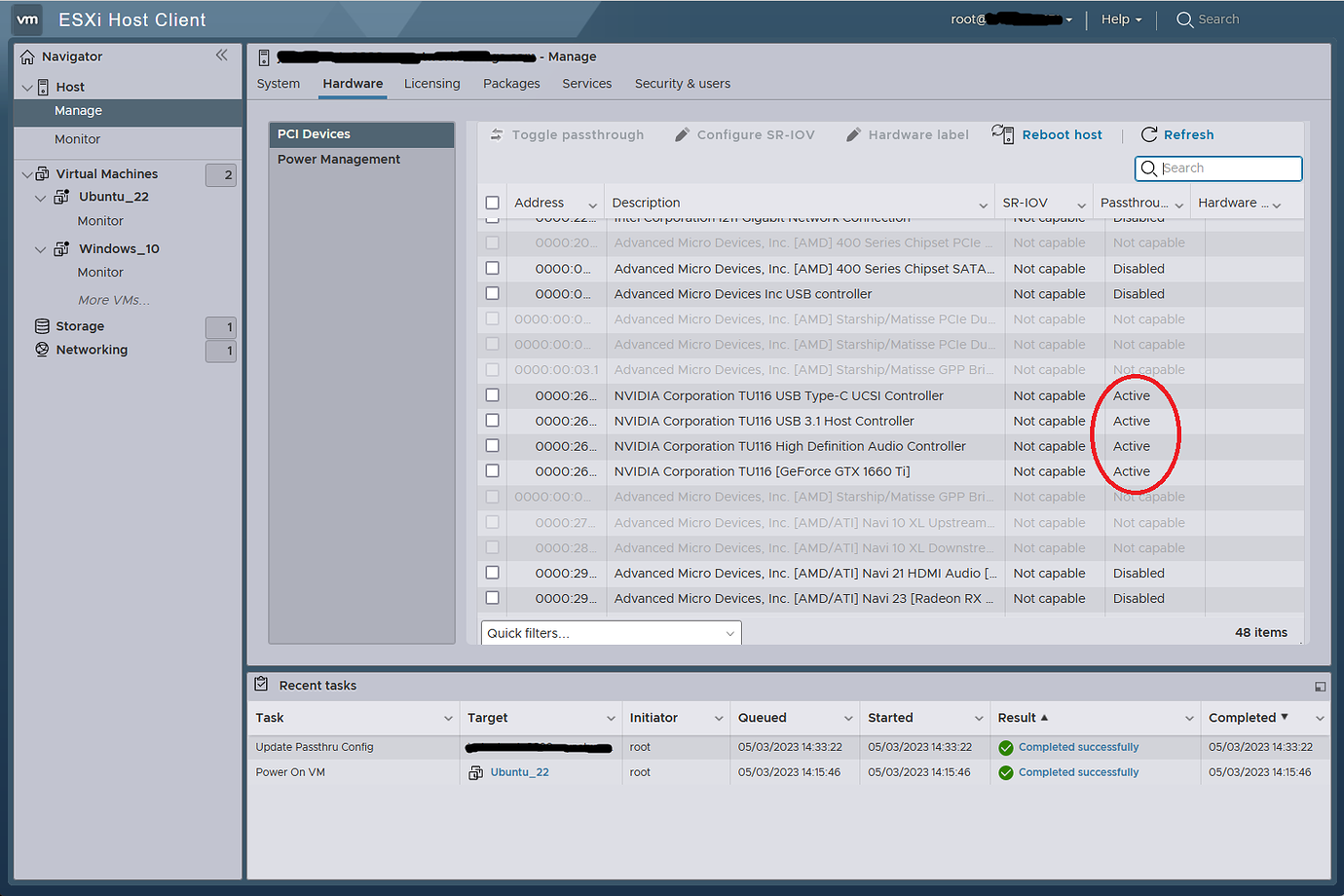Click the vm logo icon in header
1344x896 pixels.
click(x=27, y=19)
